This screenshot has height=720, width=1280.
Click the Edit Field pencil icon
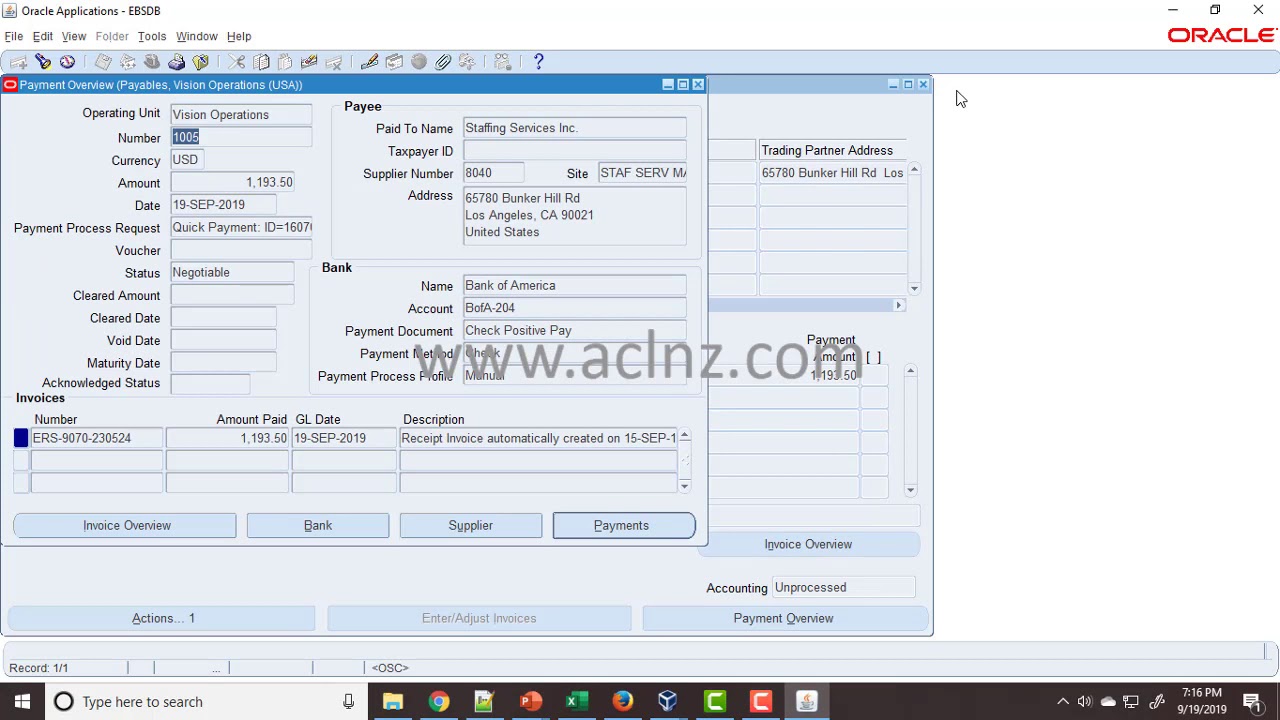[x=370, y=62]
